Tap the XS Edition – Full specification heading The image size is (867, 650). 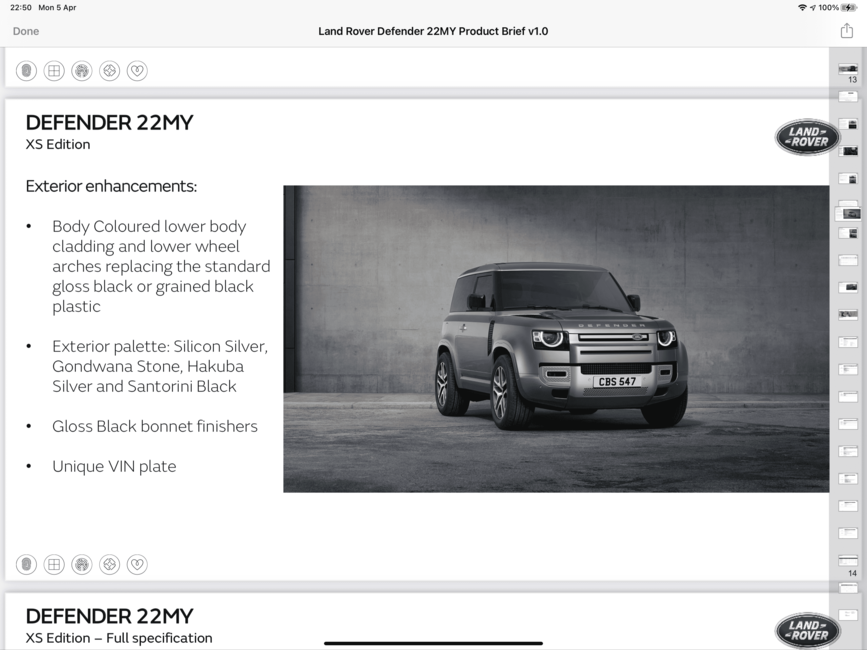(x=119, y=638)
